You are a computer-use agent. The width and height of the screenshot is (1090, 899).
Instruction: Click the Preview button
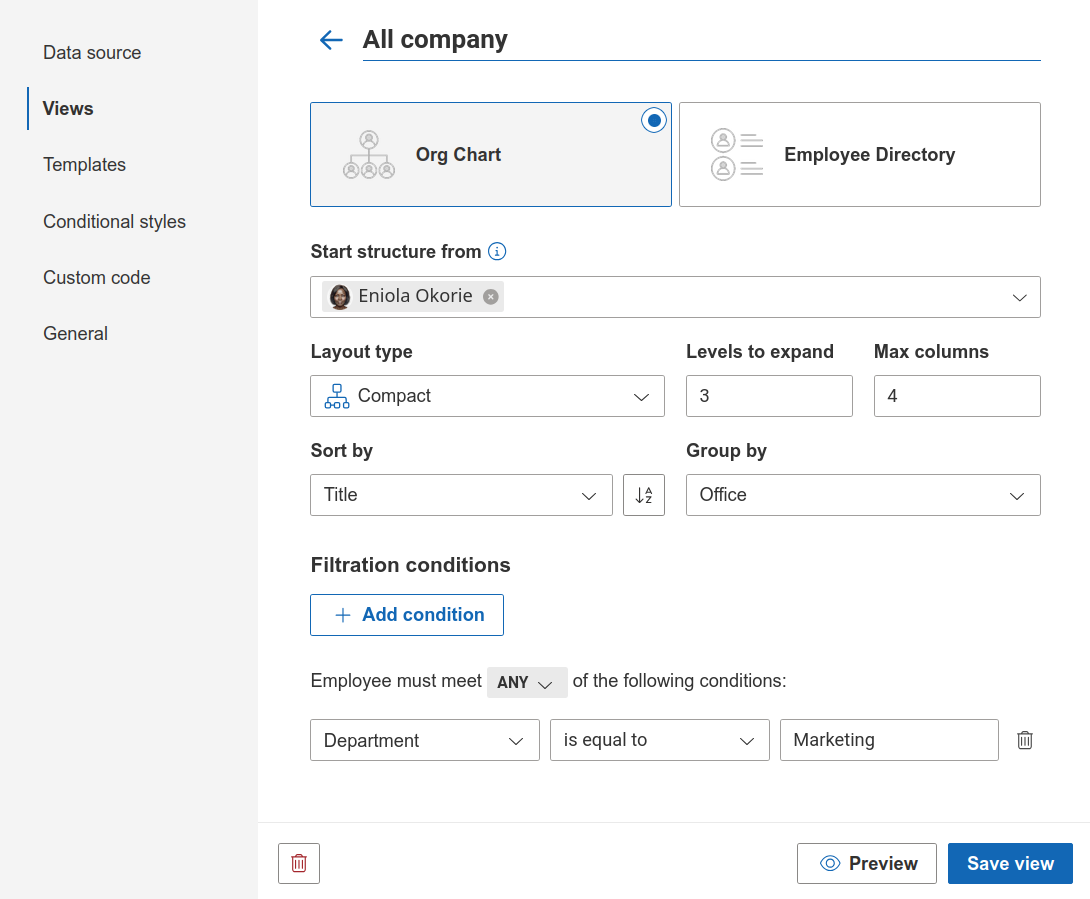tap(867, 864)
